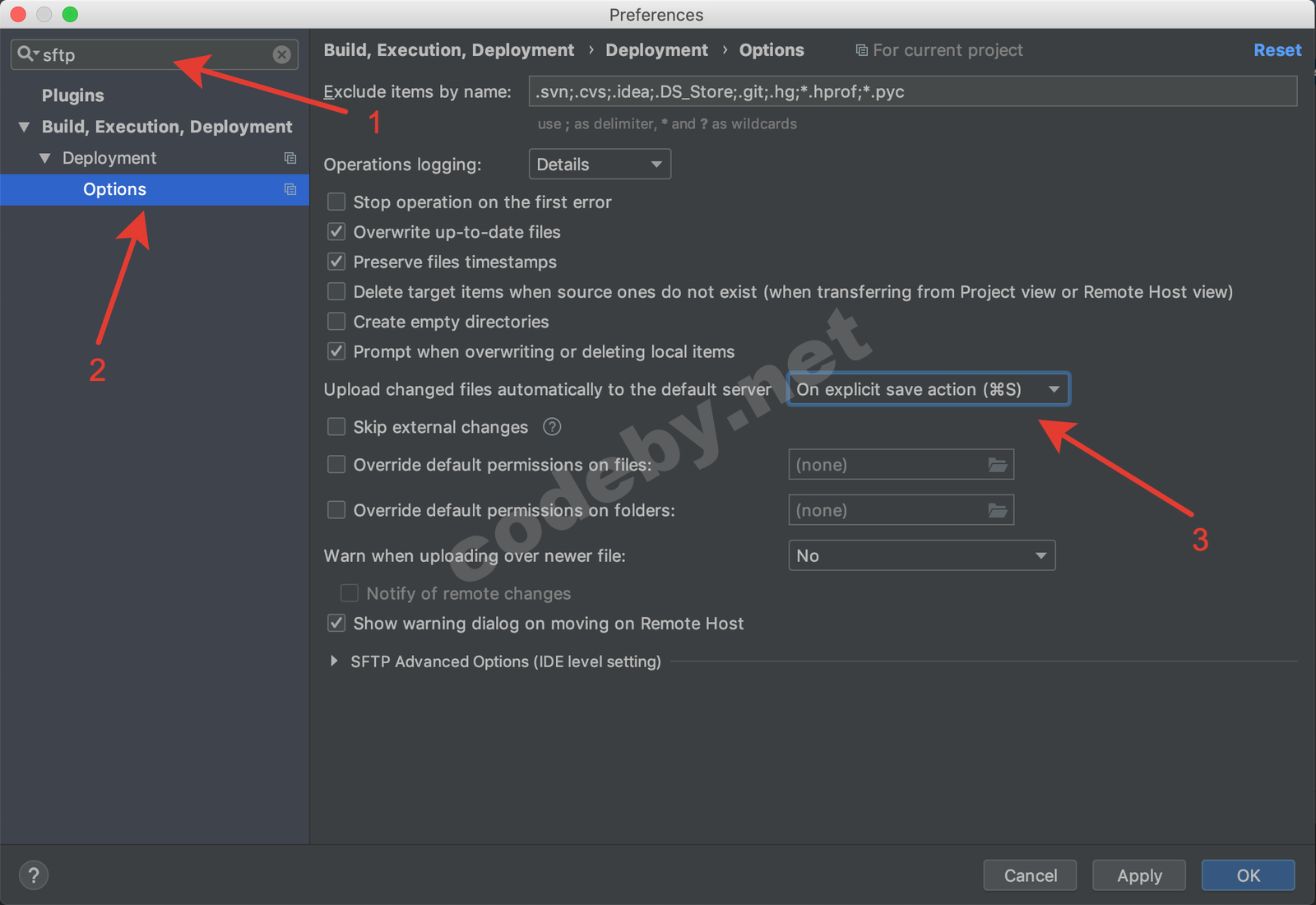The width and height of the screenshot is (1316, 905).
Task: Browse permissions for files folder icon
Action: click(x=998, y=465)
